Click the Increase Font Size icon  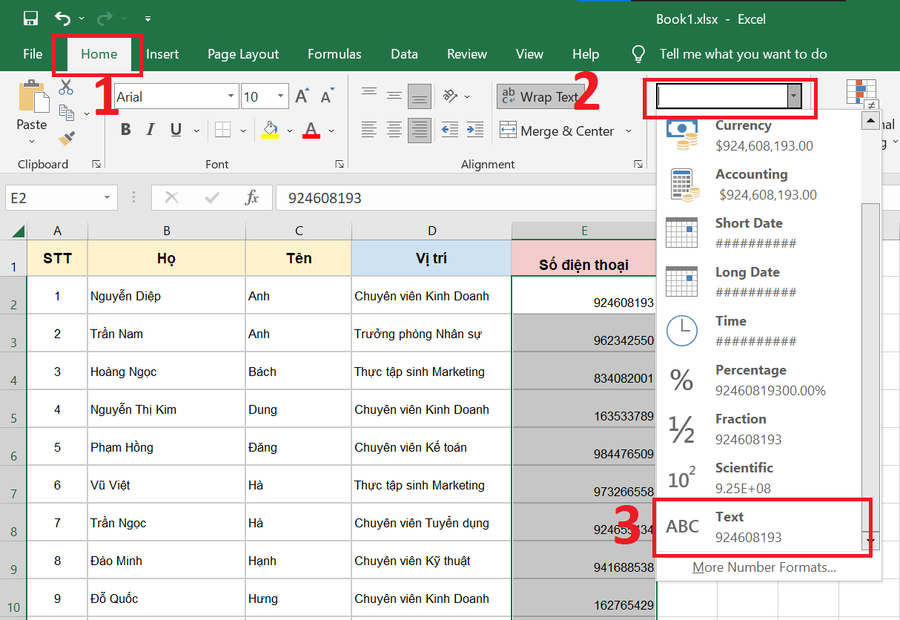point(302,96)
